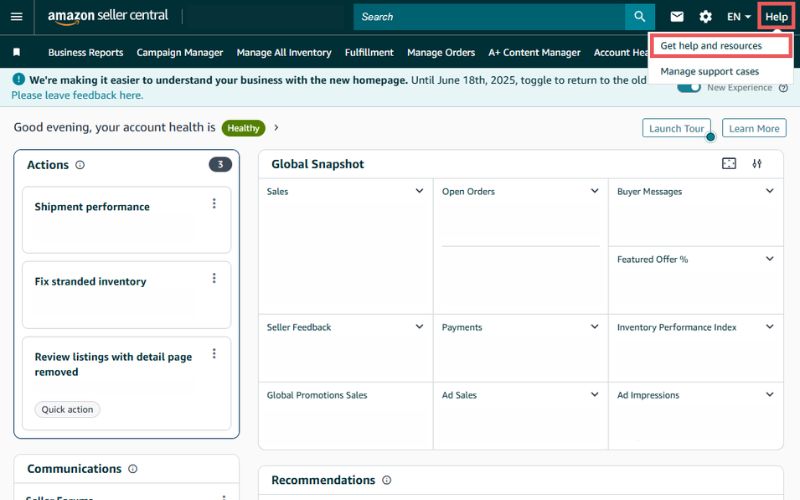Open A+ Content Manager

pyautogui.click(x=534, y=52)
